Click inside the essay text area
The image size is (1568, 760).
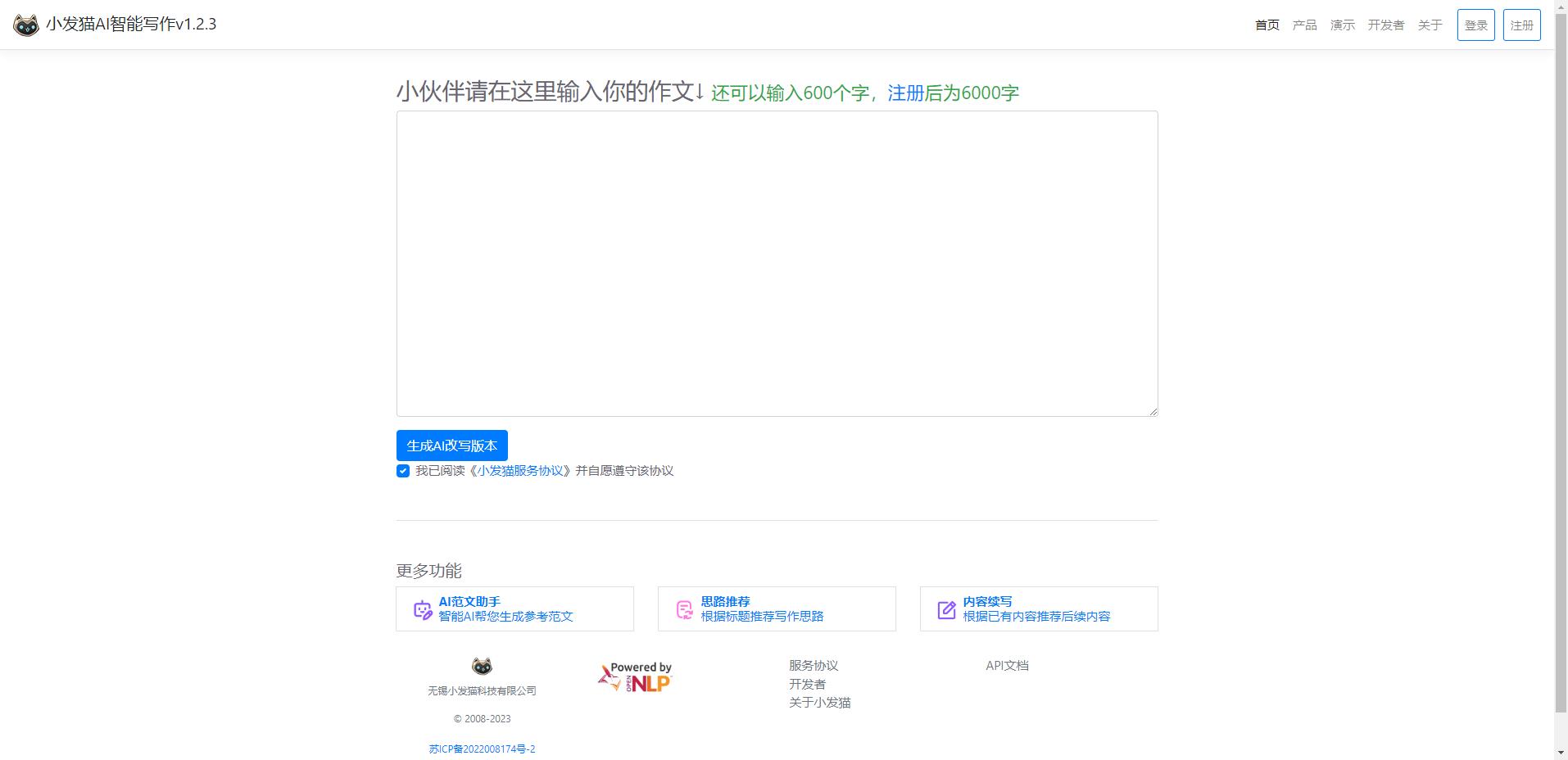(777, 264)
